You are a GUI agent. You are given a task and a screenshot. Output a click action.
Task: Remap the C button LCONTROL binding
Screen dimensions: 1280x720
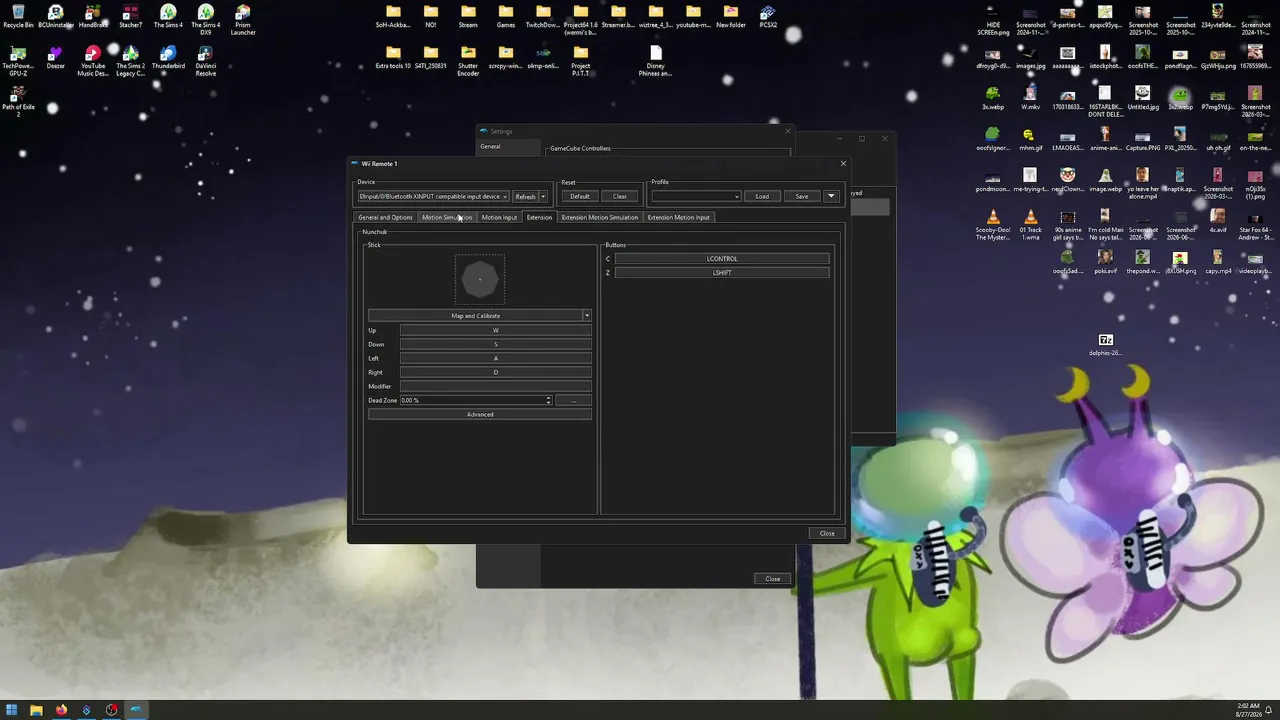point(722,259)
